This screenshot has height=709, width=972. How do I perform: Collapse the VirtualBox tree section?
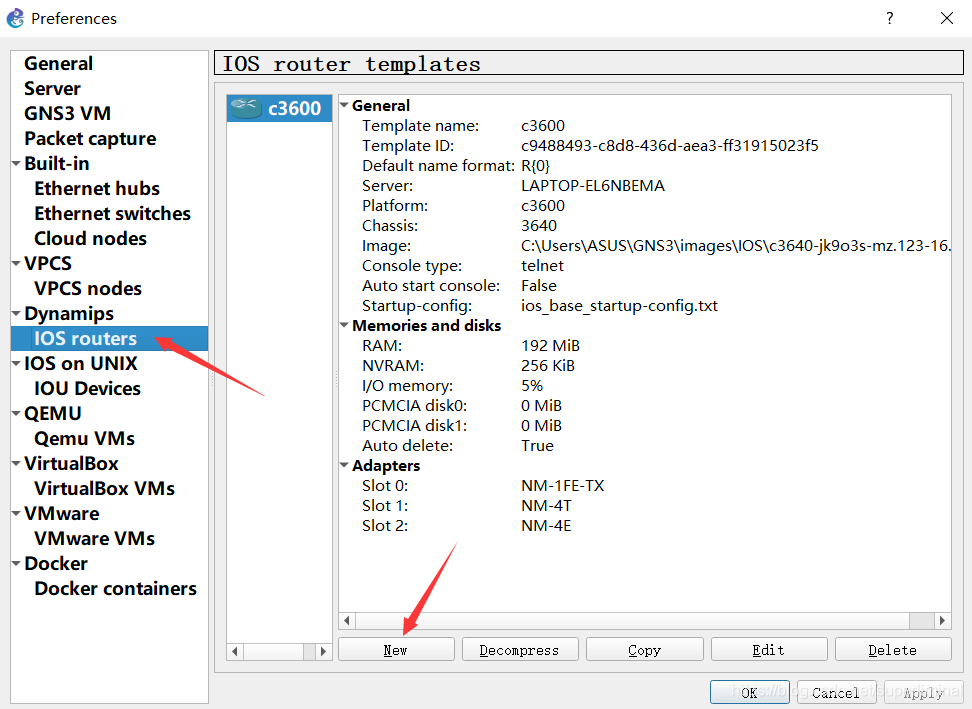pos(16,463)
